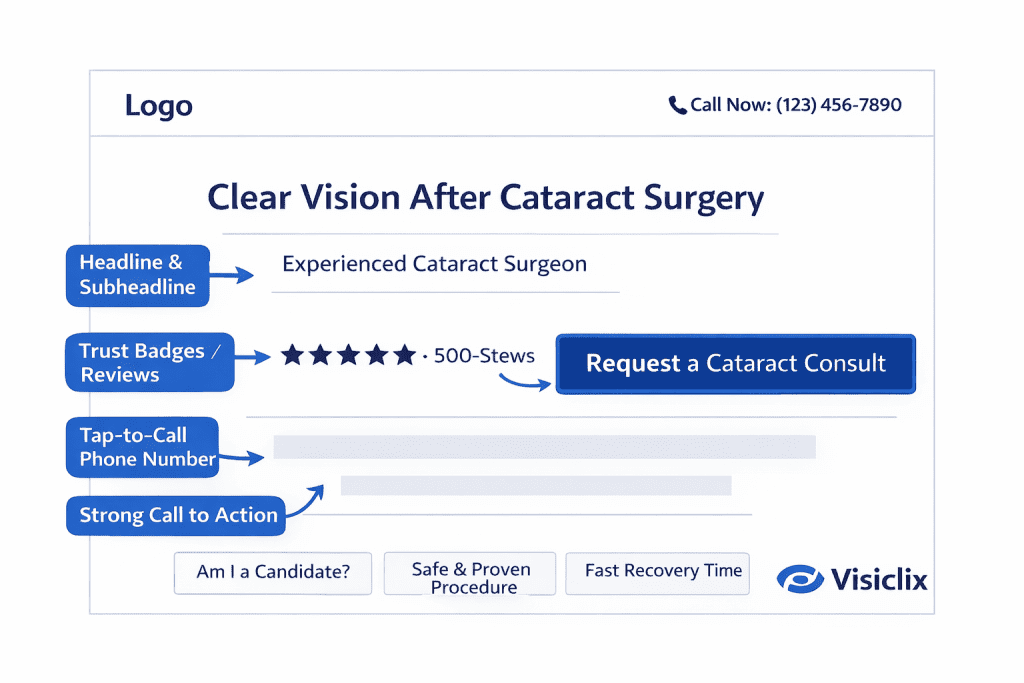The width and height of the screenshot is (1024, 683).
Task: Click the Trust Badges / Reviews label
Action: point(148,362)
